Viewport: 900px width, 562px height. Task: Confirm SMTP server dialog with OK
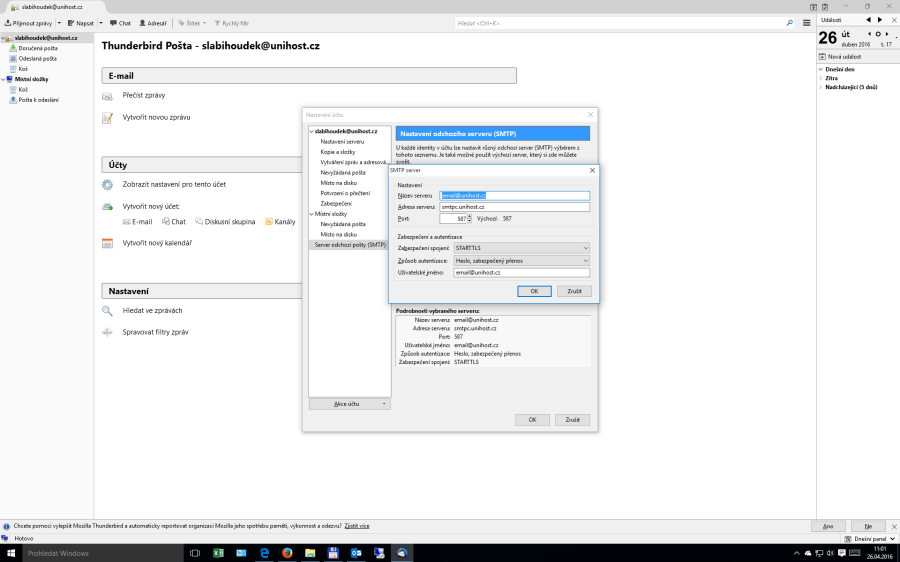[x=534, y=292]
